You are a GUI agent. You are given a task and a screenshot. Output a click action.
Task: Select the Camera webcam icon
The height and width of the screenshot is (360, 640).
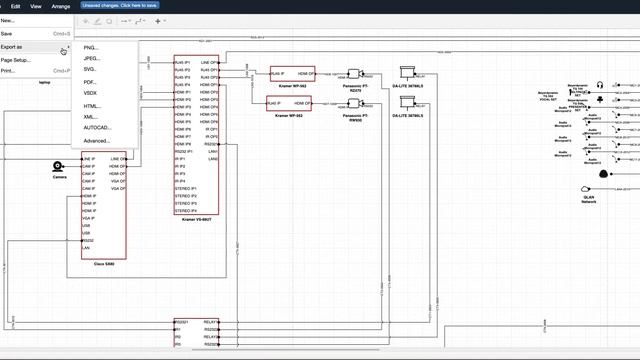pos(58,166)
